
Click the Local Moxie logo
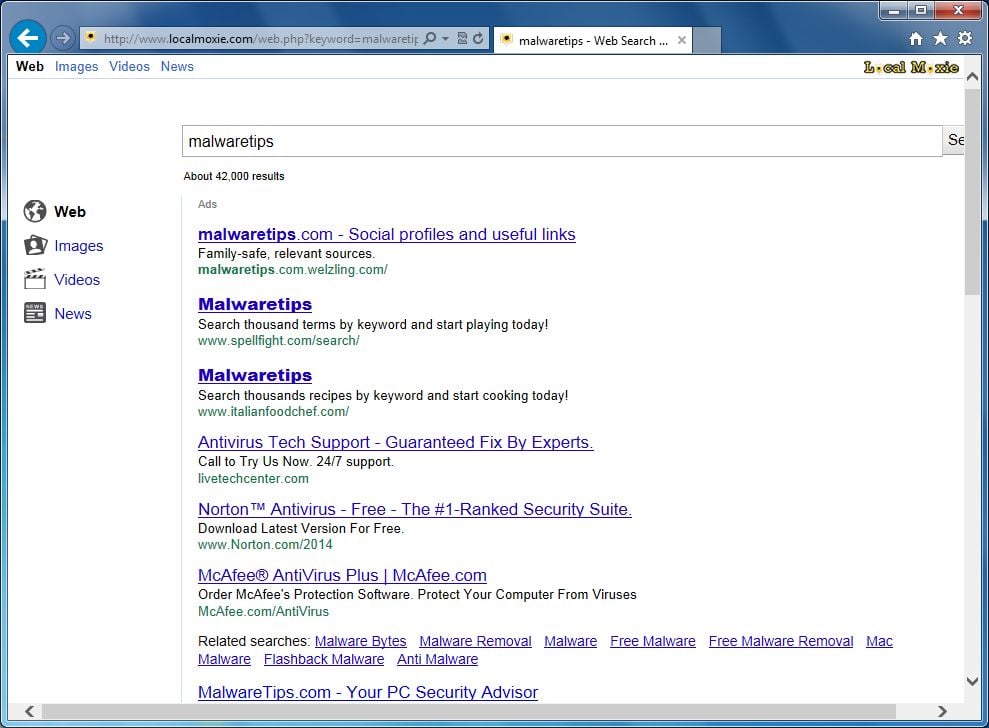pyautogui.click(x=911, y=67)
